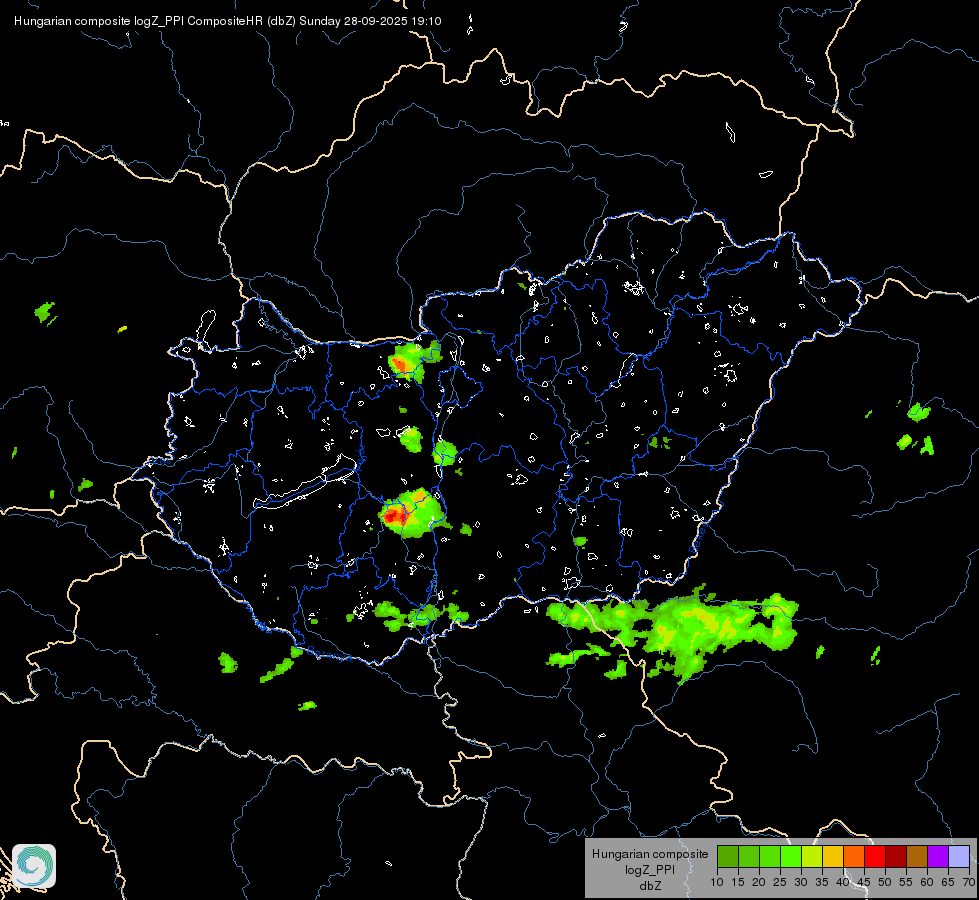Viewport: 979px width, 900px height.
Task: Click the '40' value on the legend scale
Action: [x=843, y=883]
